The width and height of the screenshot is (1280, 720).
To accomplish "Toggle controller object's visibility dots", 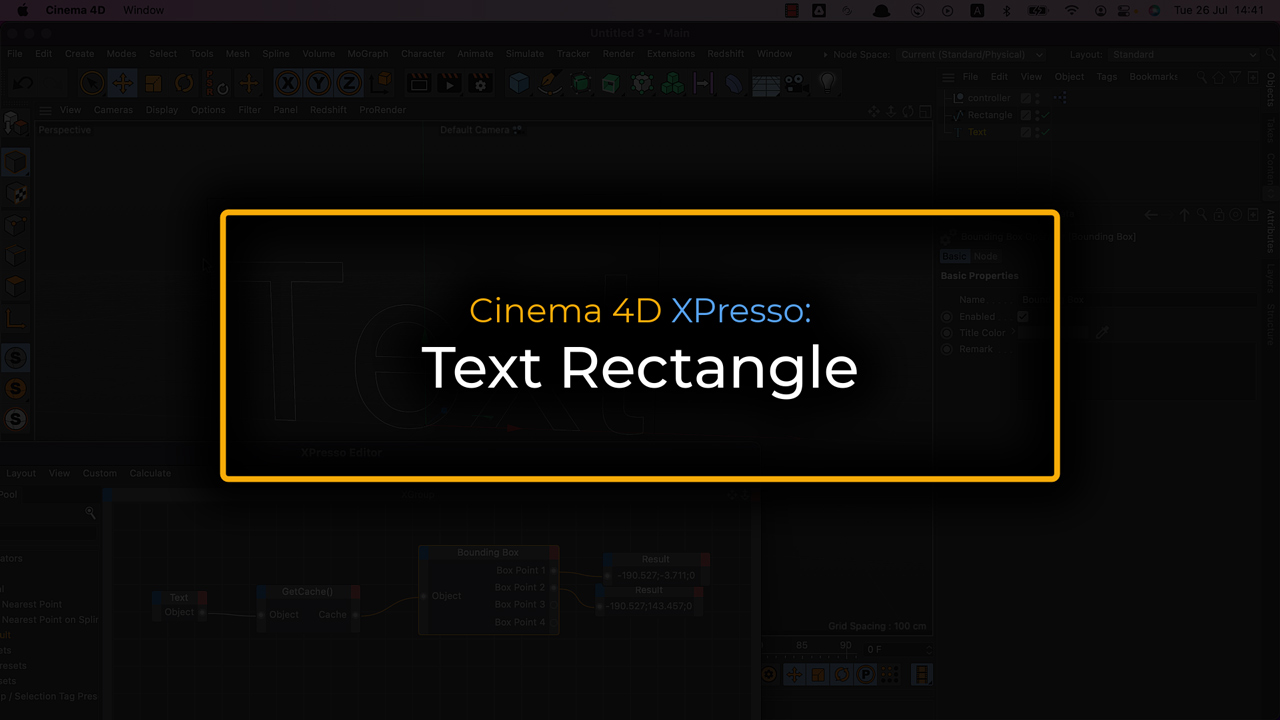I will [x=1037, y=98].
